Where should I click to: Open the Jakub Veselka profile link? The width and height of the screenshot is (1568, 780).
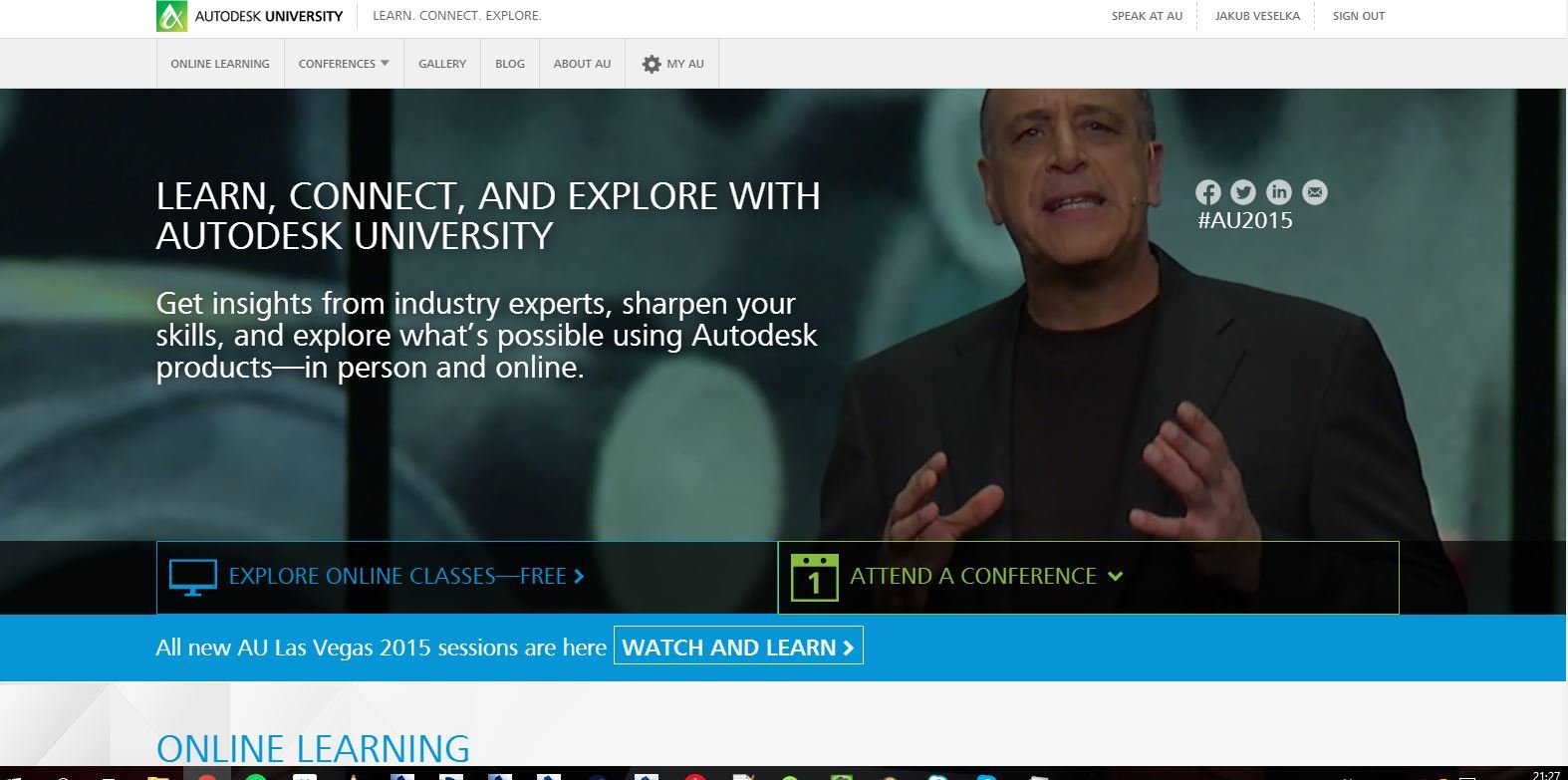click(1257, 16)
